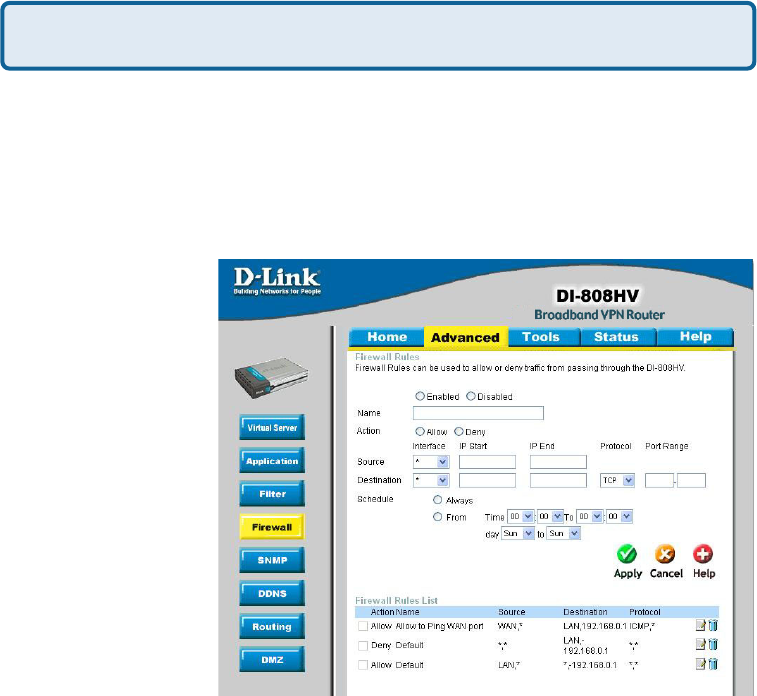Open the Source interface dropdown
The image size is (757, 696).
point(431,462)
